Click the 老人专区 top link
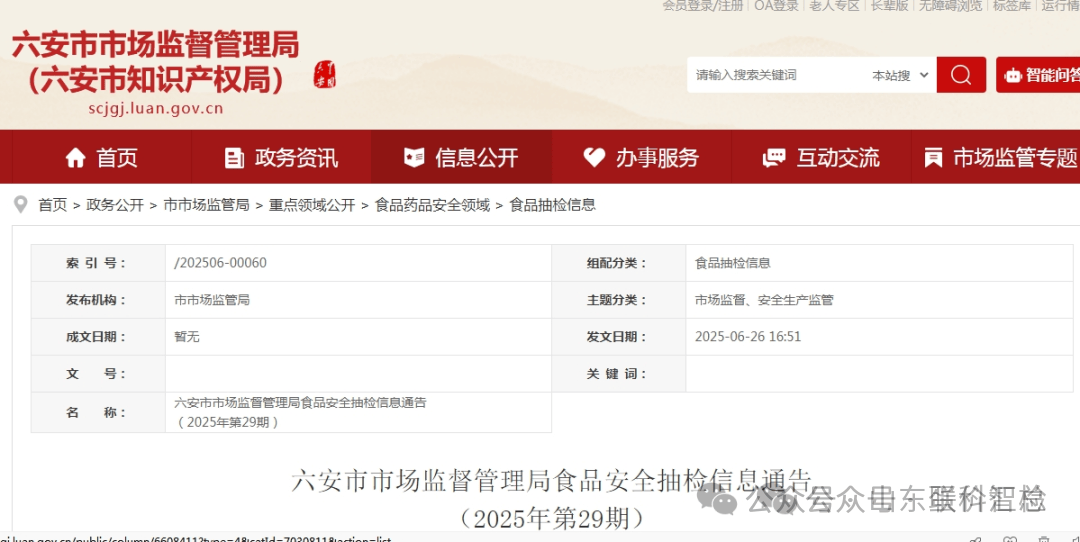This screenshot has height=542, width=1080. click(x=834, y=6)
